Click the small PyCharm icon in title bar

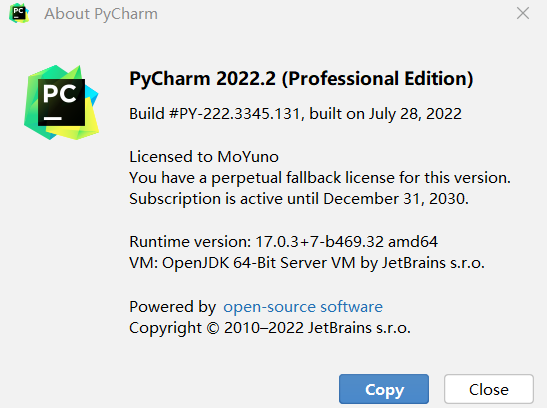(19, 13)
